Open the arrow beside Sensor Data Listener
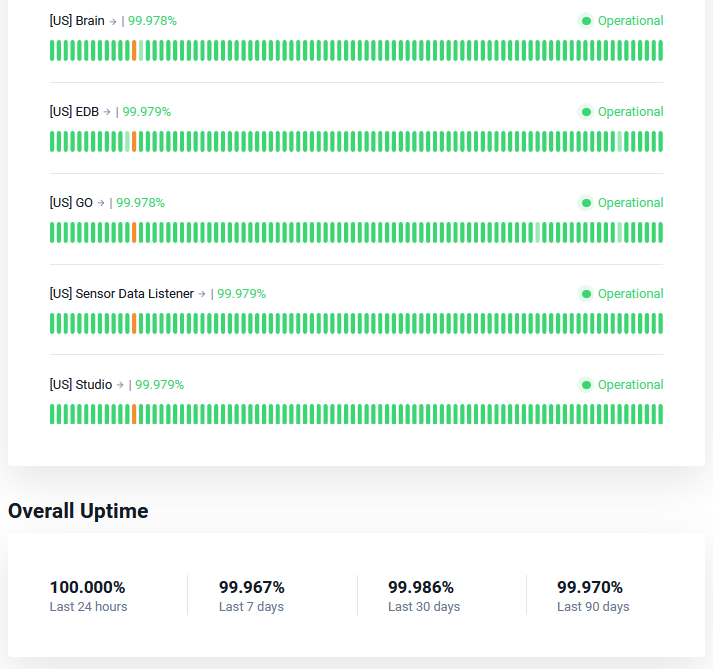The width and height of the screenshot is (713, 669). click(202, 294)
